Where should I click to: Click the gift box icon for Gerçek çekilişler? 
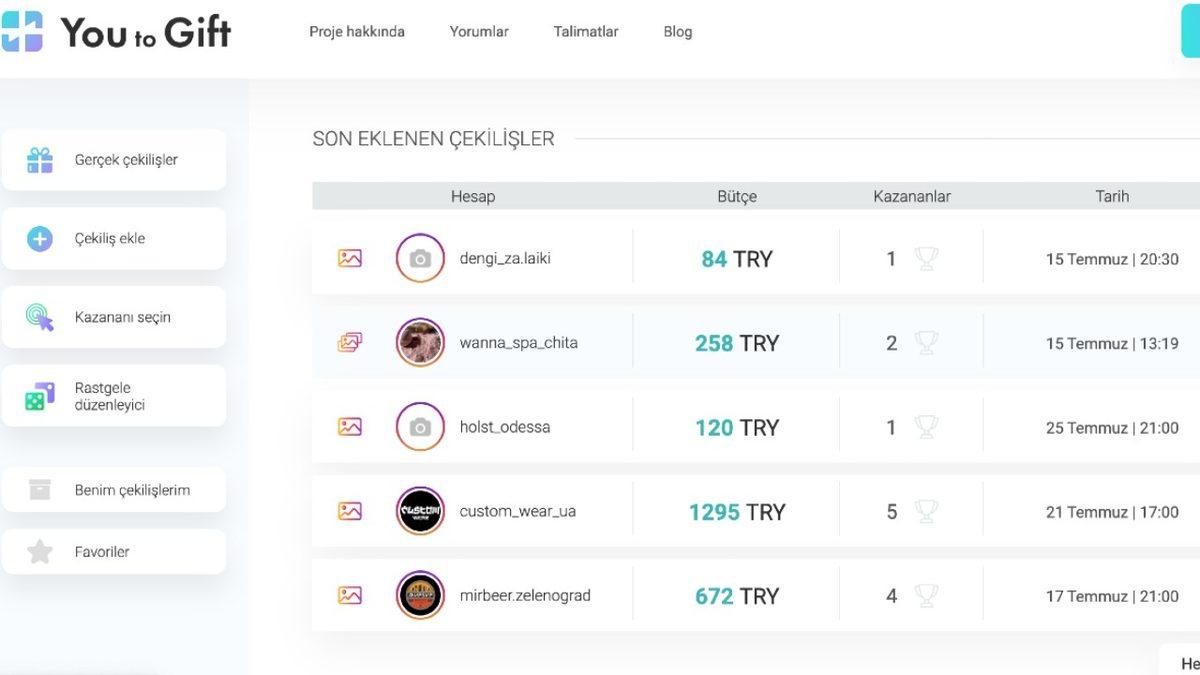(x=40, y=160)
